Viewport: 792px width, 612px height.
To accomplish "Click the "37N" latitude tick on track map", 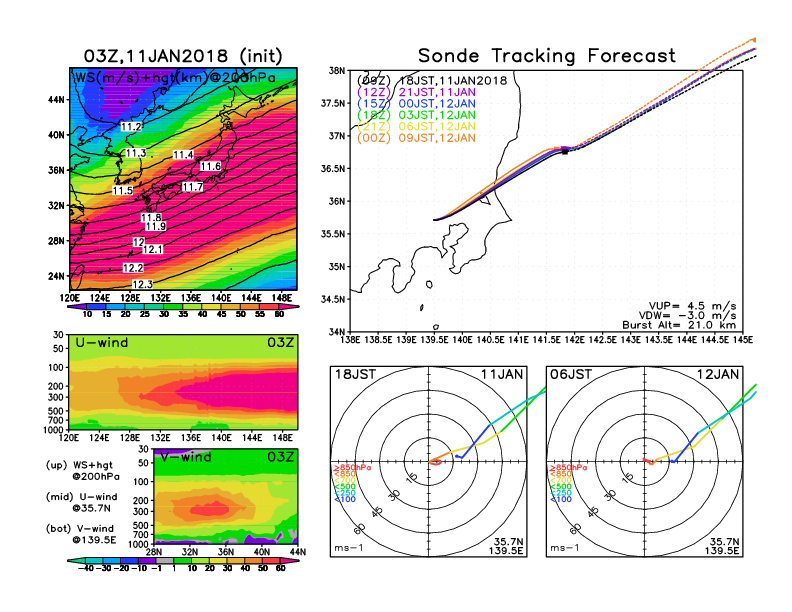I will [x=337, y=136].
